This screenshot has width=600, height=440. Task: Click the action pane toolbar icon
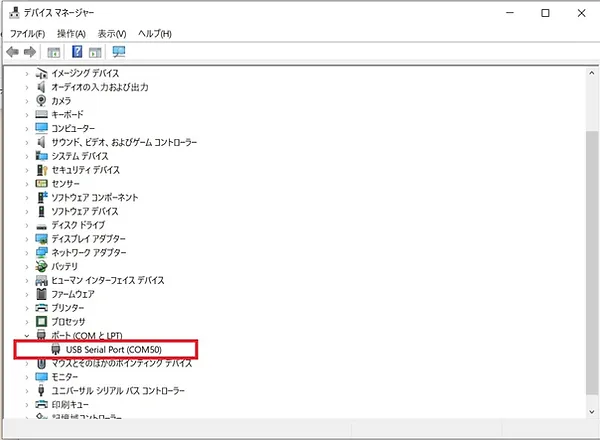tap(95, 52)
